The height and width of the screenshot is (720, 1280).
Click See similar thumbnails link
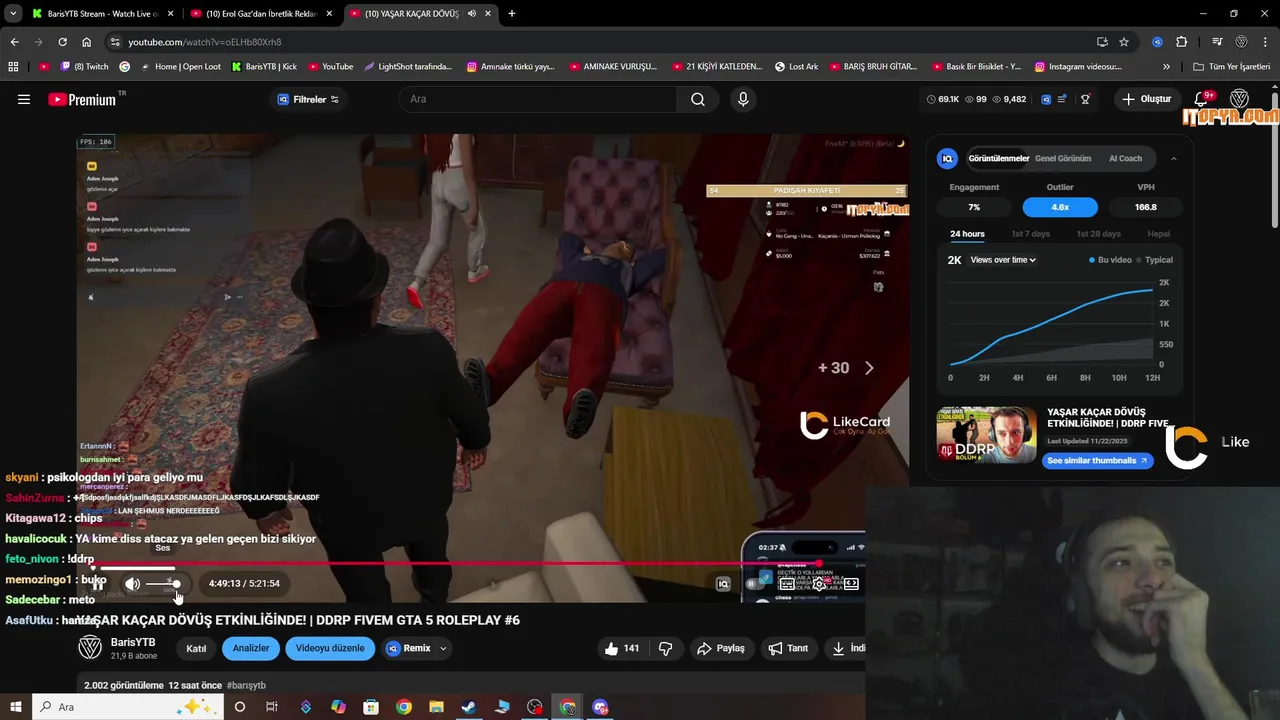click(1097, 461)
